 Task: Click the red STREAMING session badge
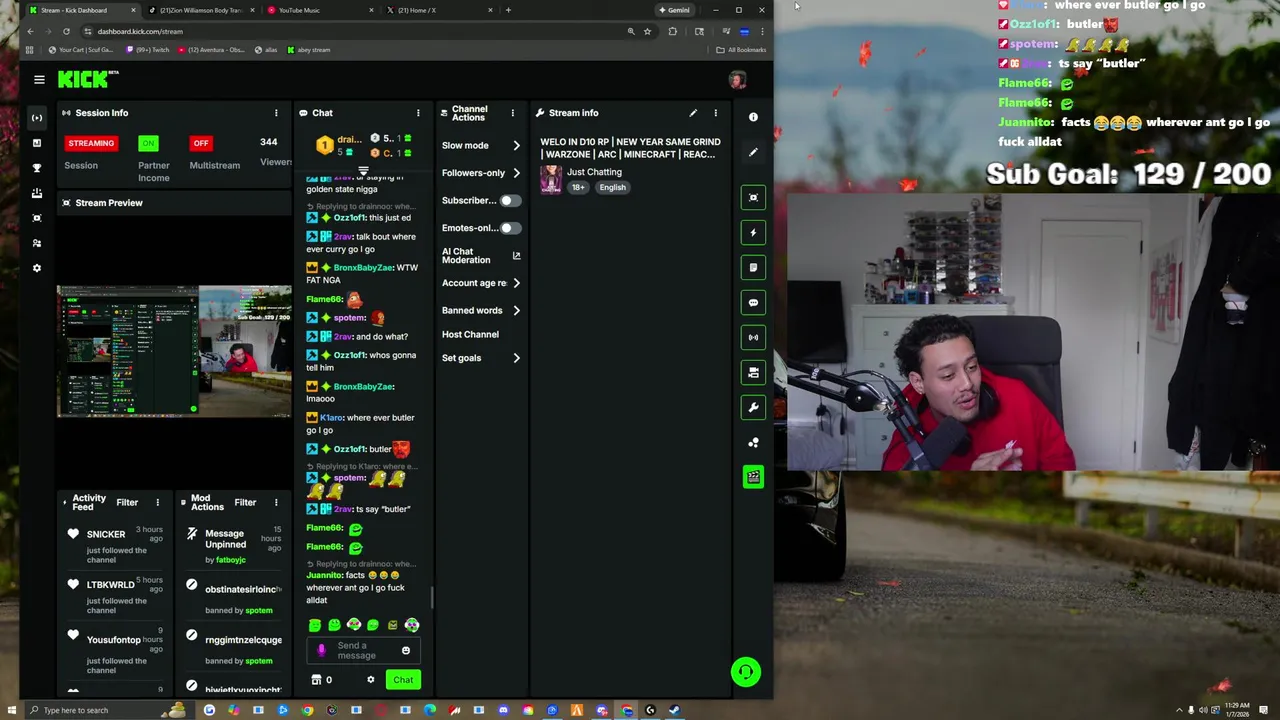point(91,143)
